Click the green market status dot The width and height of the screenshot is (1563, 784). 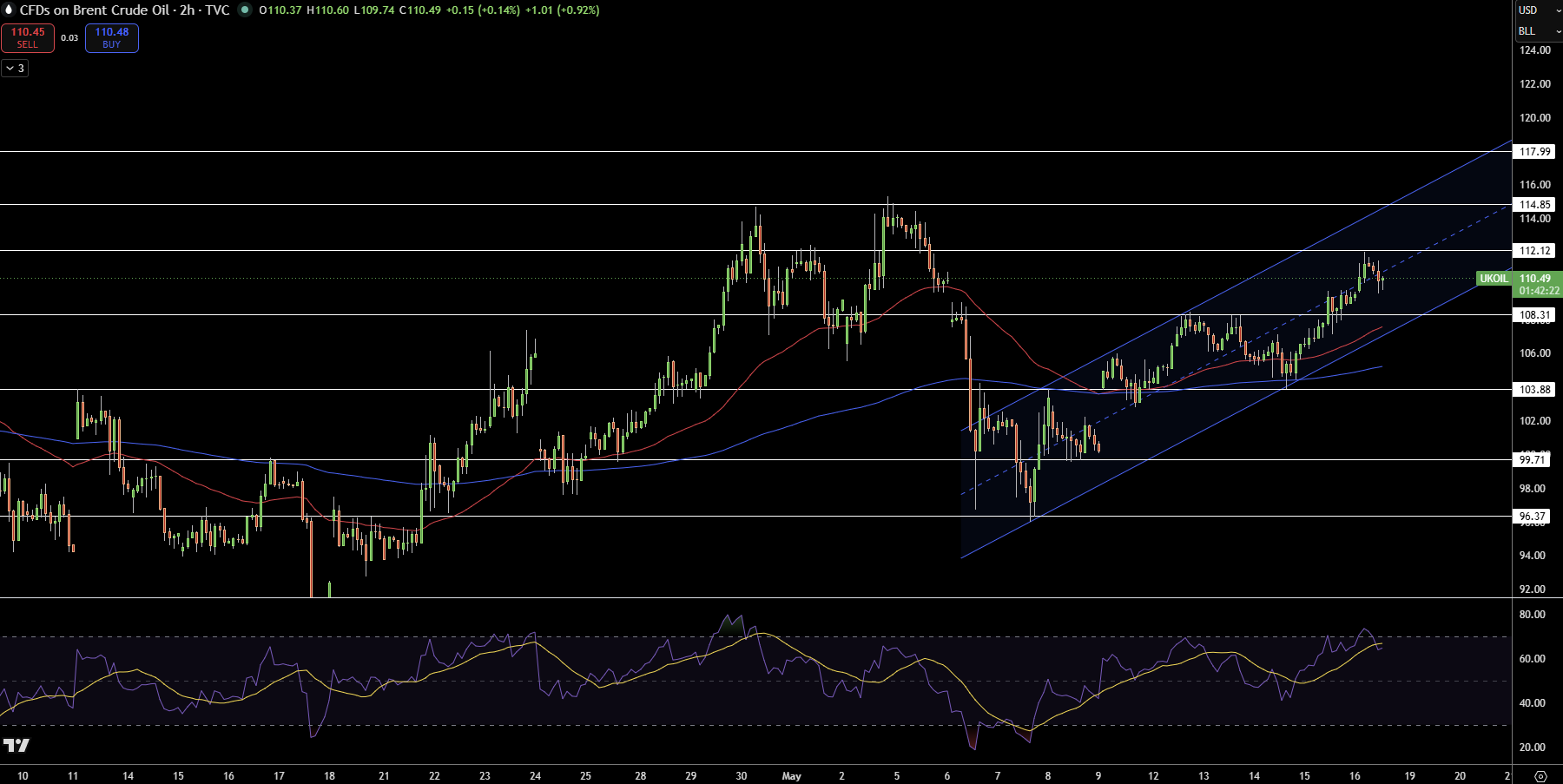(x=245, y=10)
